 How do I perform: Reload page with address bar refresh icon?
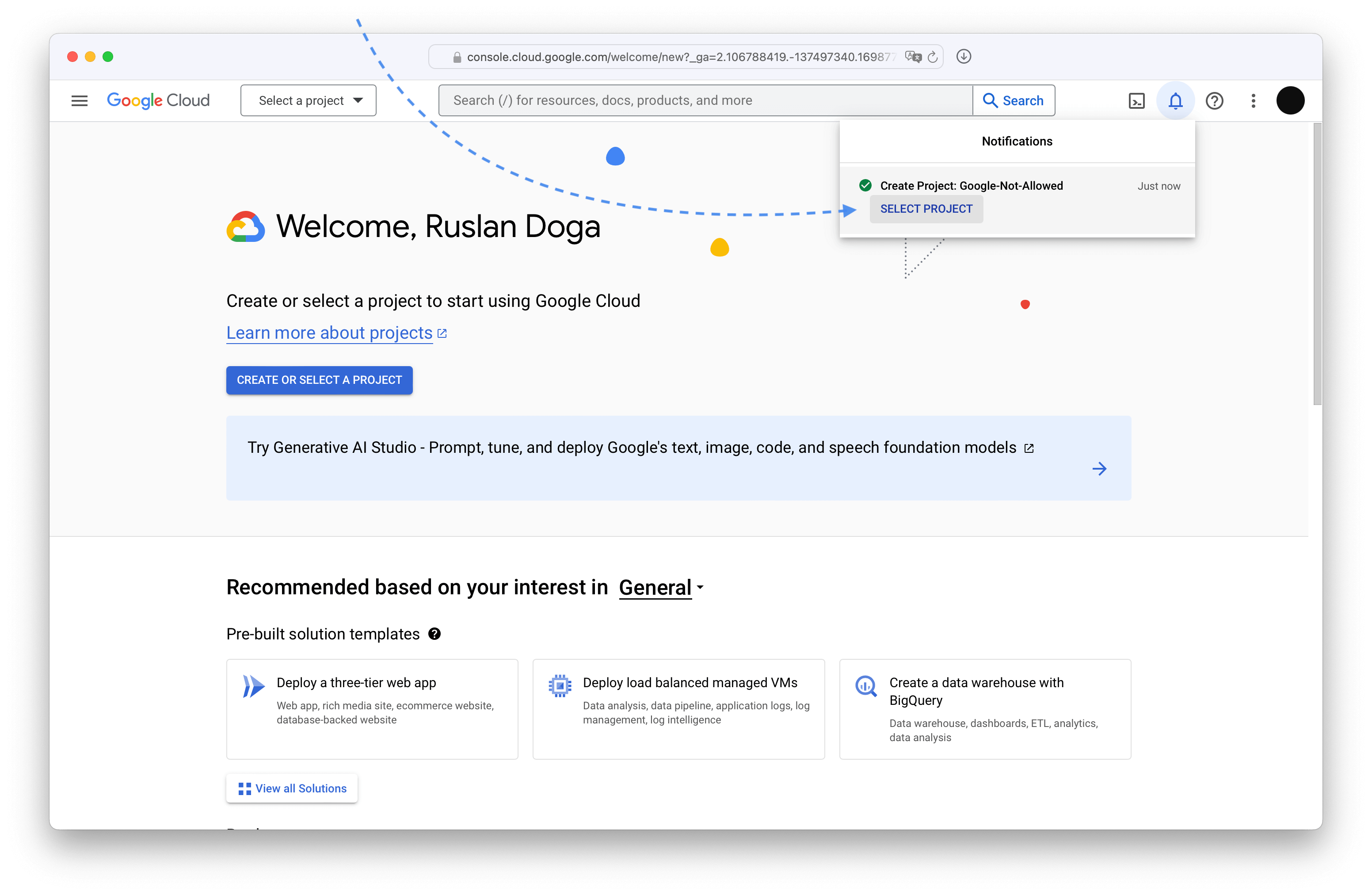[x=932, y=57]
